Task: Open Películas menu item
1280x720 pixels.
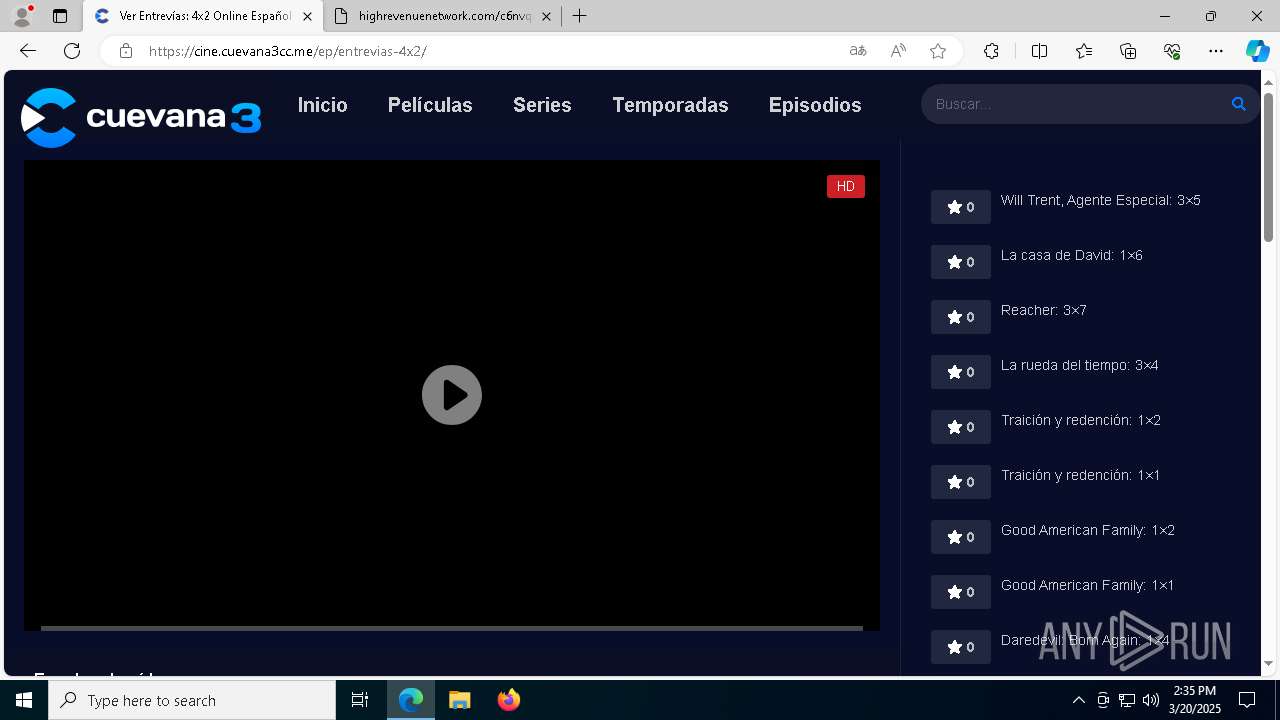Action: coord(430,105)
